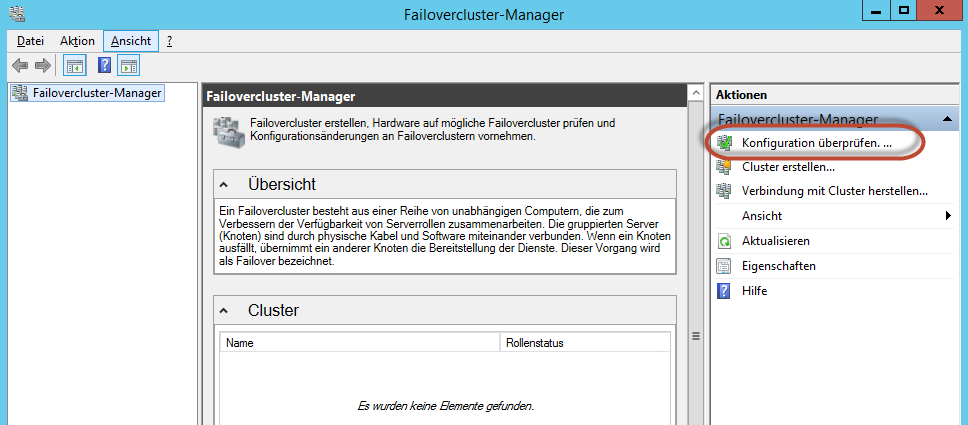
Task: Collapse the Übersicht section
Action: point(223,184)
